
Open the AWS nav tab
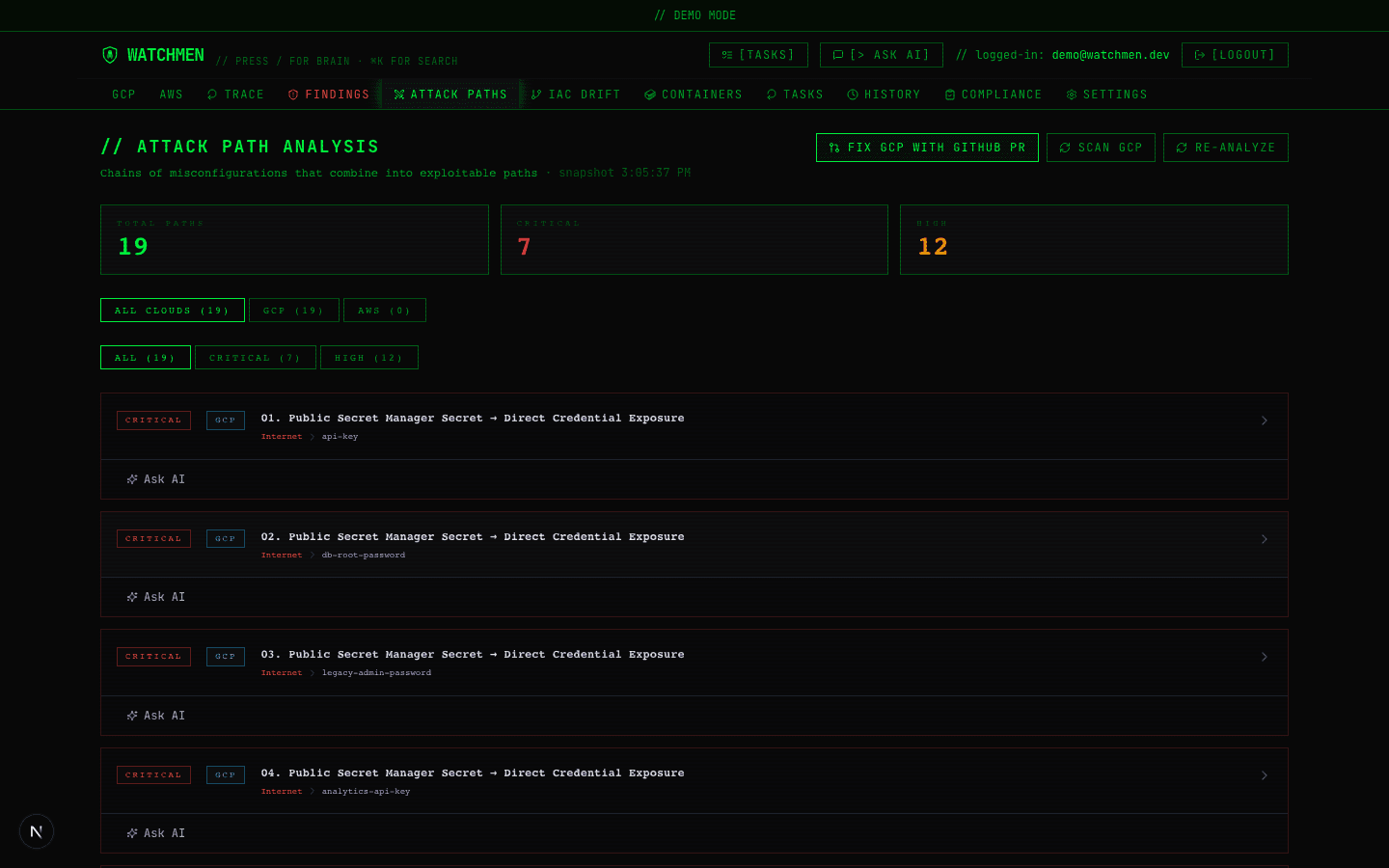[x=172, y=95]
